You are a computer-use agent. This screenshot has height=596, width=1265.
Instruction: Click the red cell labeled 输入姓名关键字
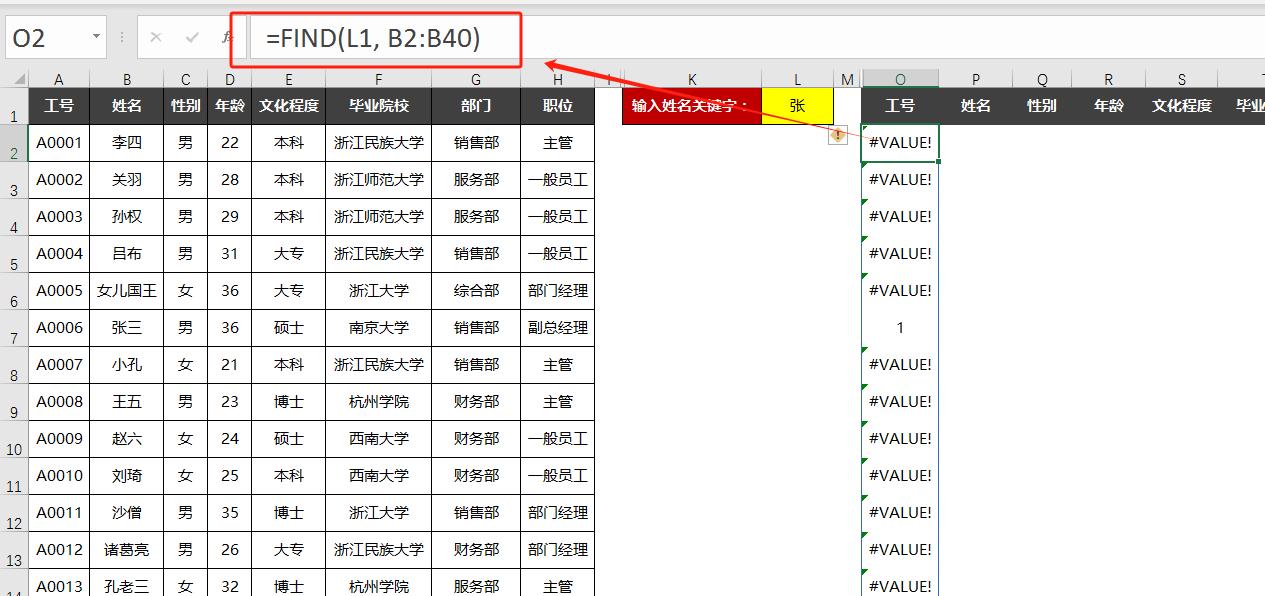click(692, 105)
